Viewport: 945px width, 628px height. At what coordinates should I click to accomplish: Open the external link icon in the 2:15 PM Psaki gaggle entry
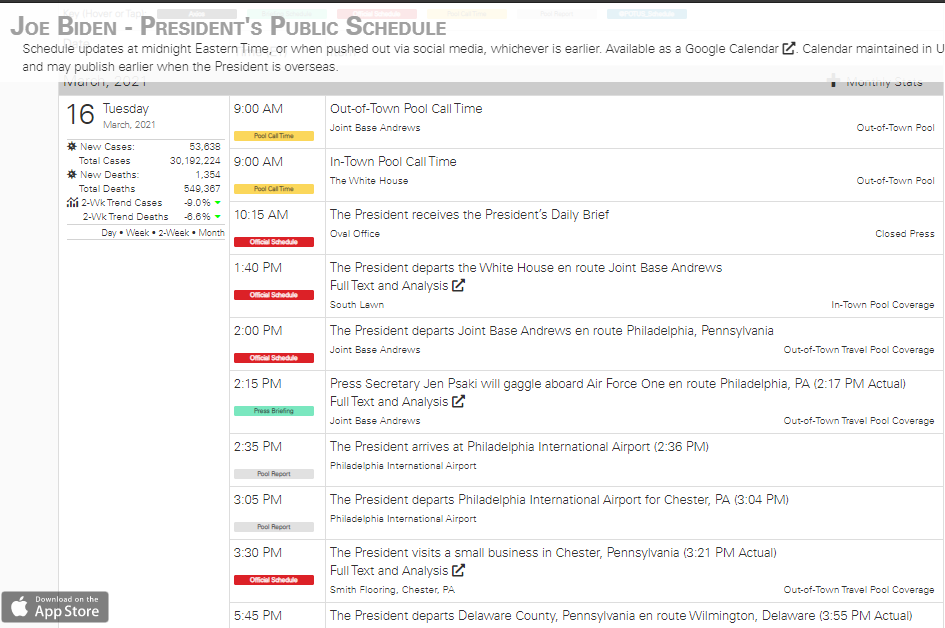[x=459, y=401]
